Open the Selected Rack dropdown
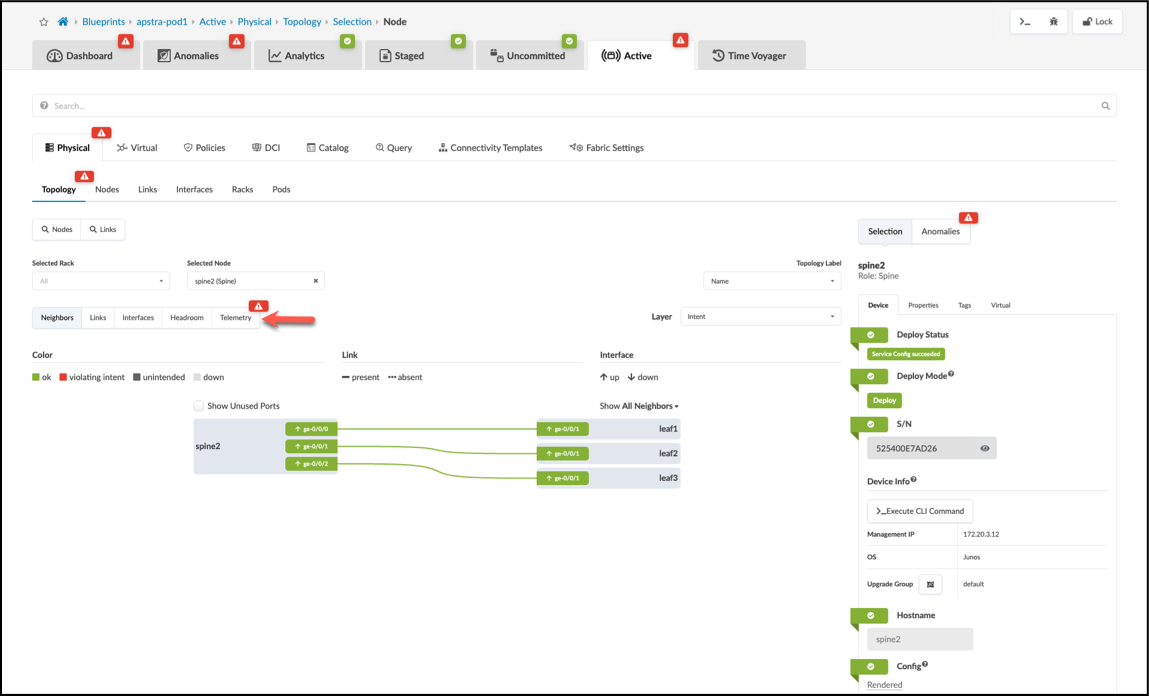 click(x=100, y=281)
